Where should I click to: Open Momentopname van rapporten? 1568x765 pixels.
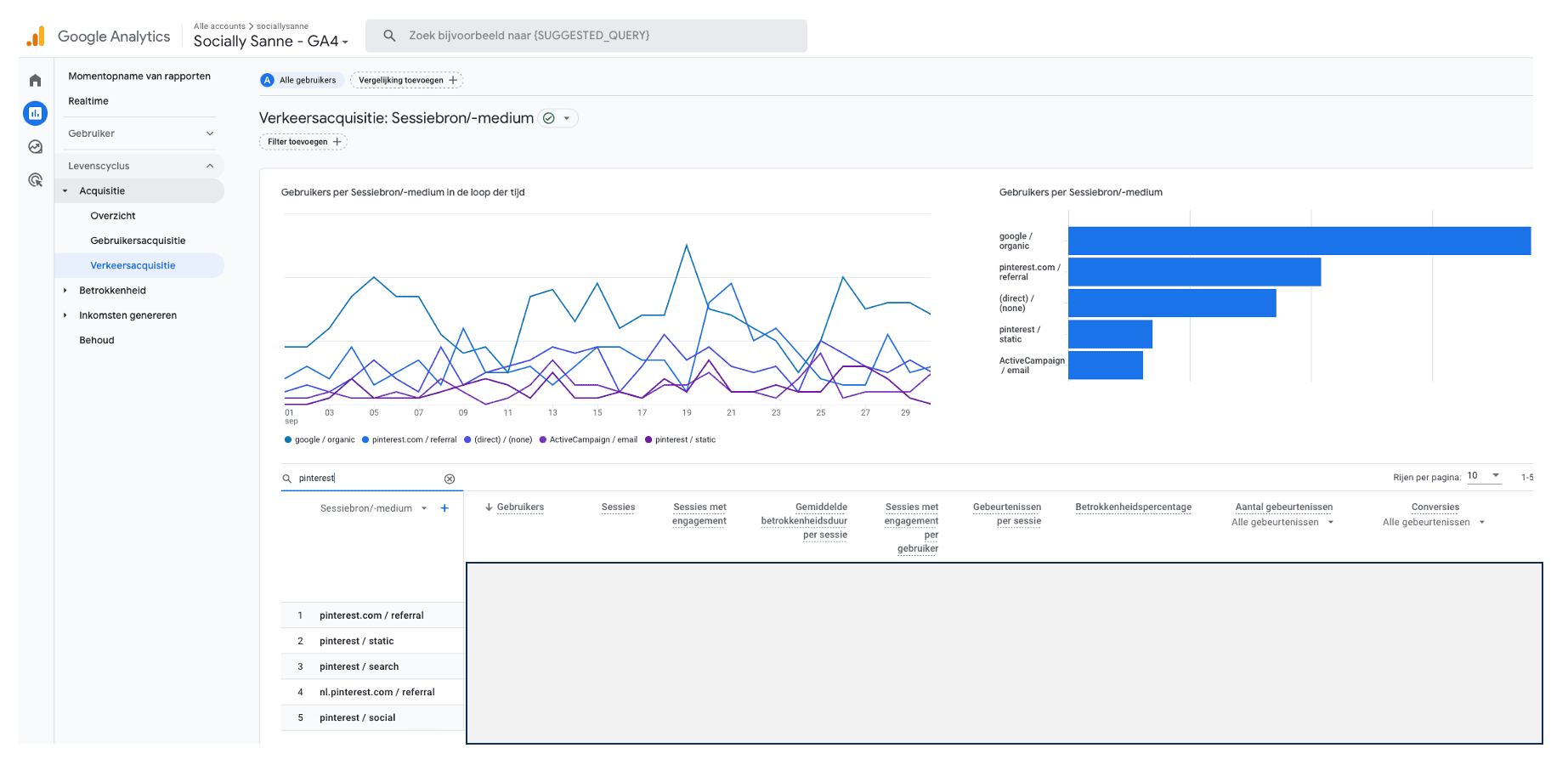click(x=139, y=76)
